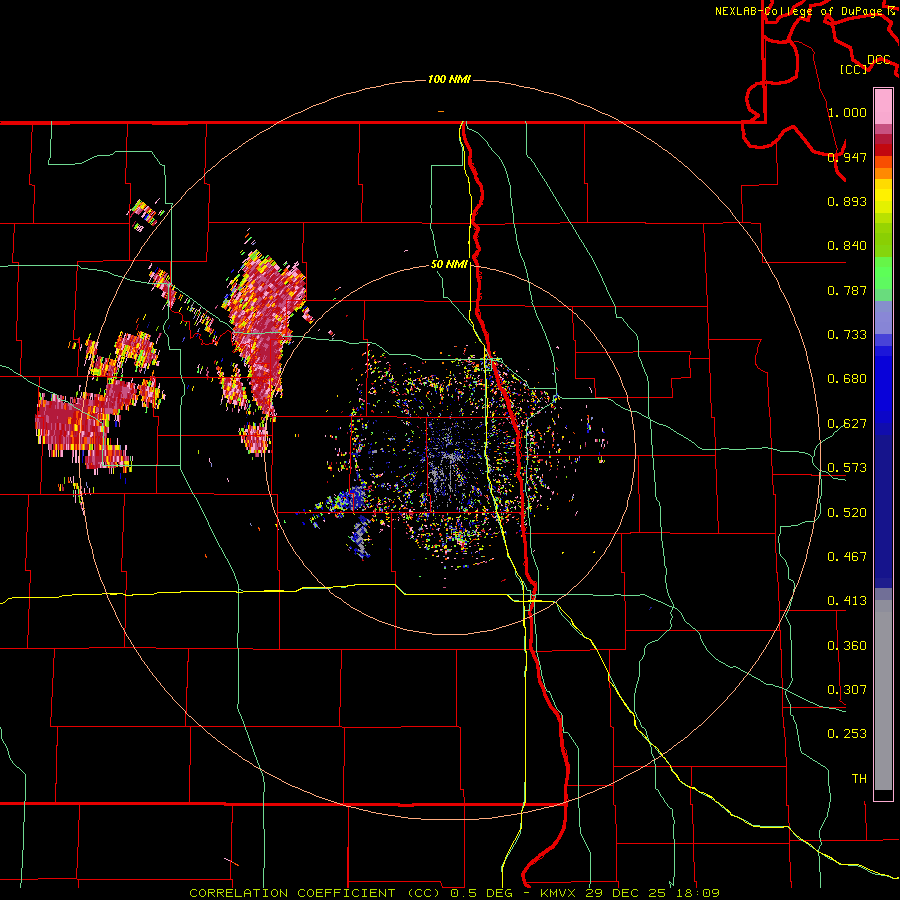Click the KMVX station identifier
The width and height of the screenshot is (900, 900).
tap(557, 893)
